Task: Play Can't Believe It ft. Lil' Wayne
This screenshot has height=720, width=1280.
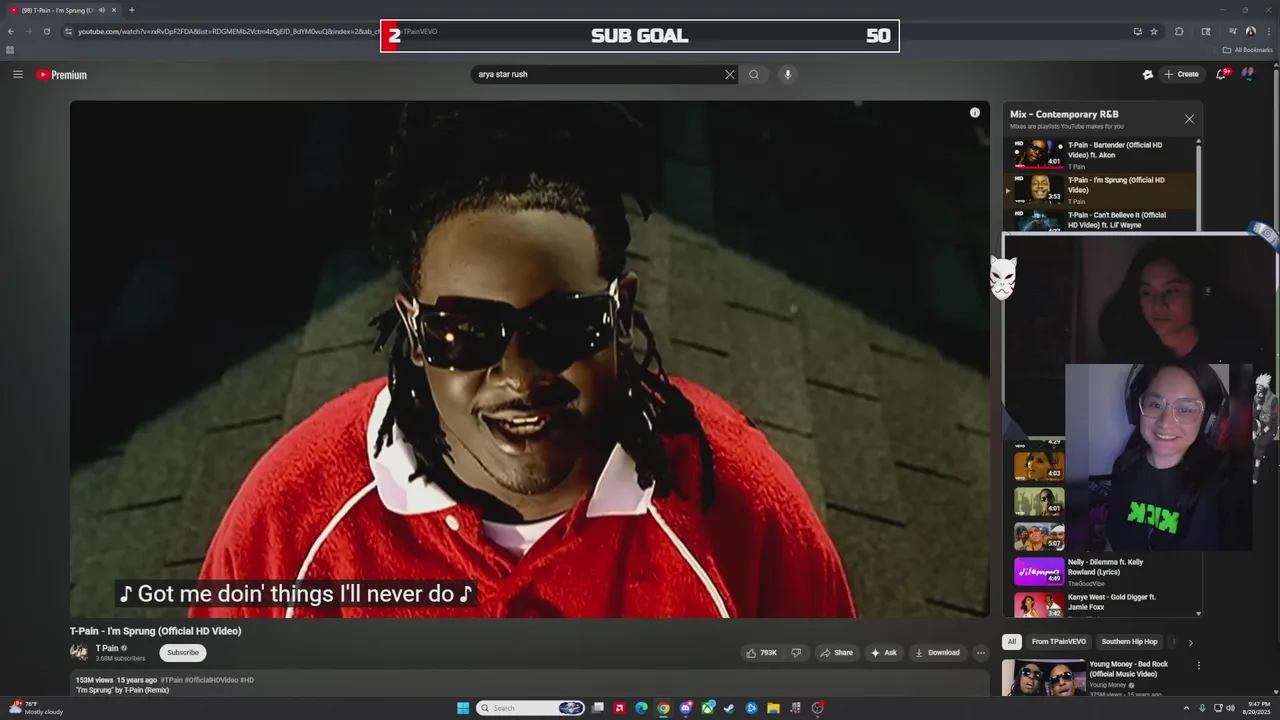Action: [1099, 221]
